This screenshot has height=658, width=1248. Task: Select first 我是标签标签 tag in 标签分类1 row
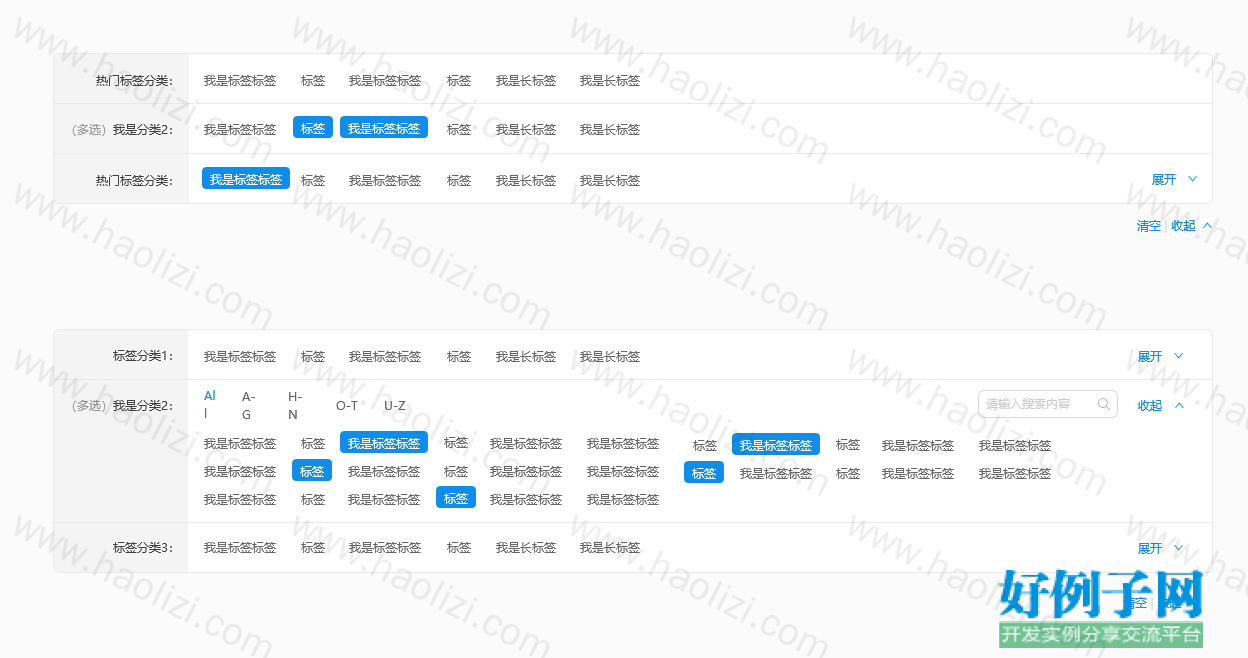tap(240, 356)
